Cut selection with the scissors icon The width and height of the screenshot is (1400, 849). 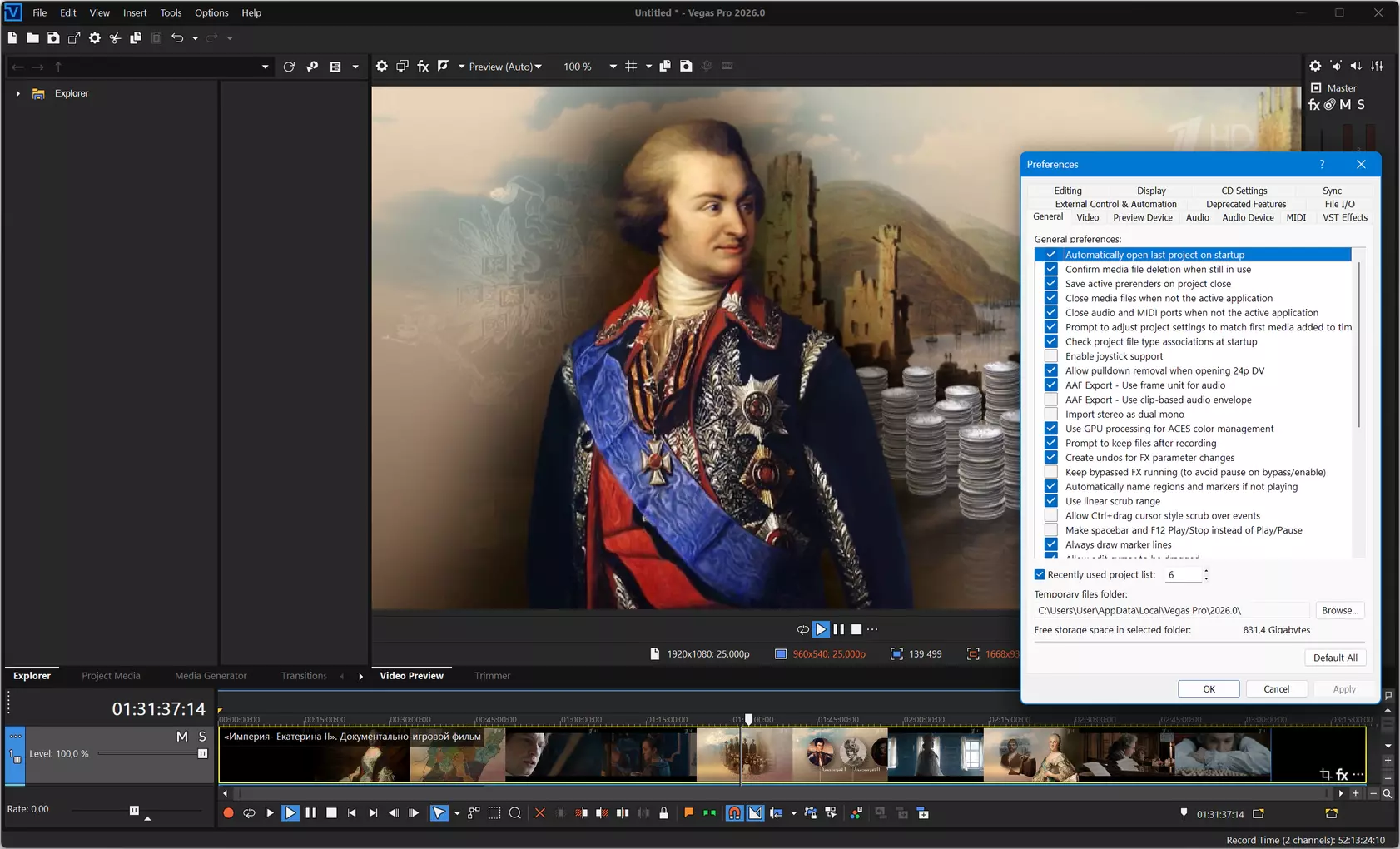pos(115,38)
